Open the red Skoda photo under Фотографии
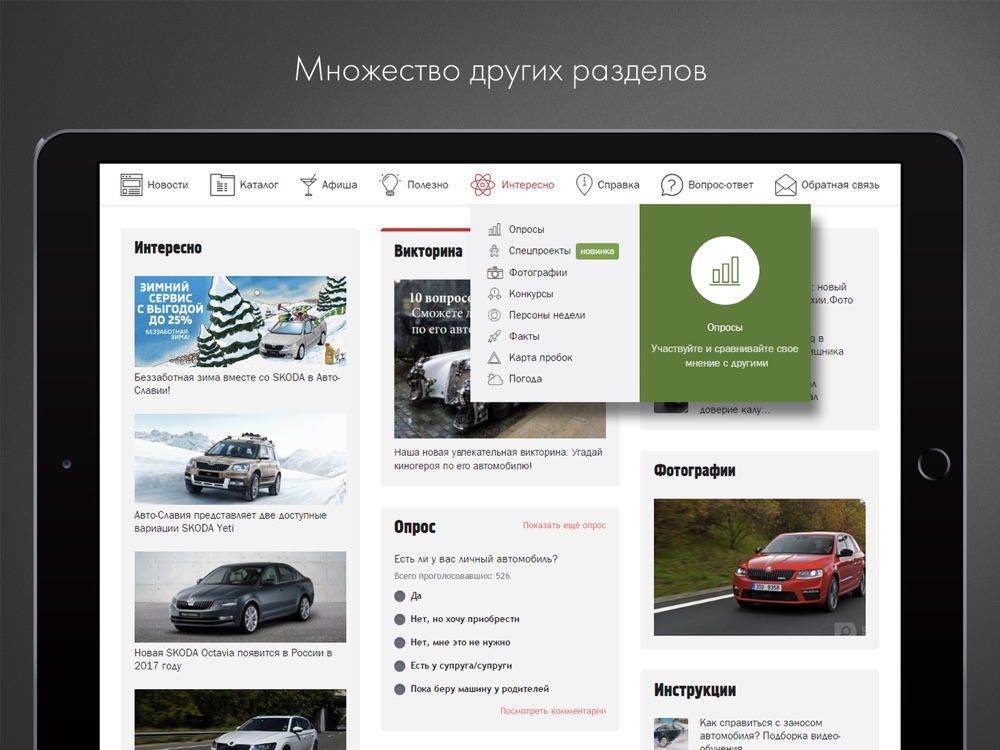This screenshot has width=1000, height=750. pos(760,567)
